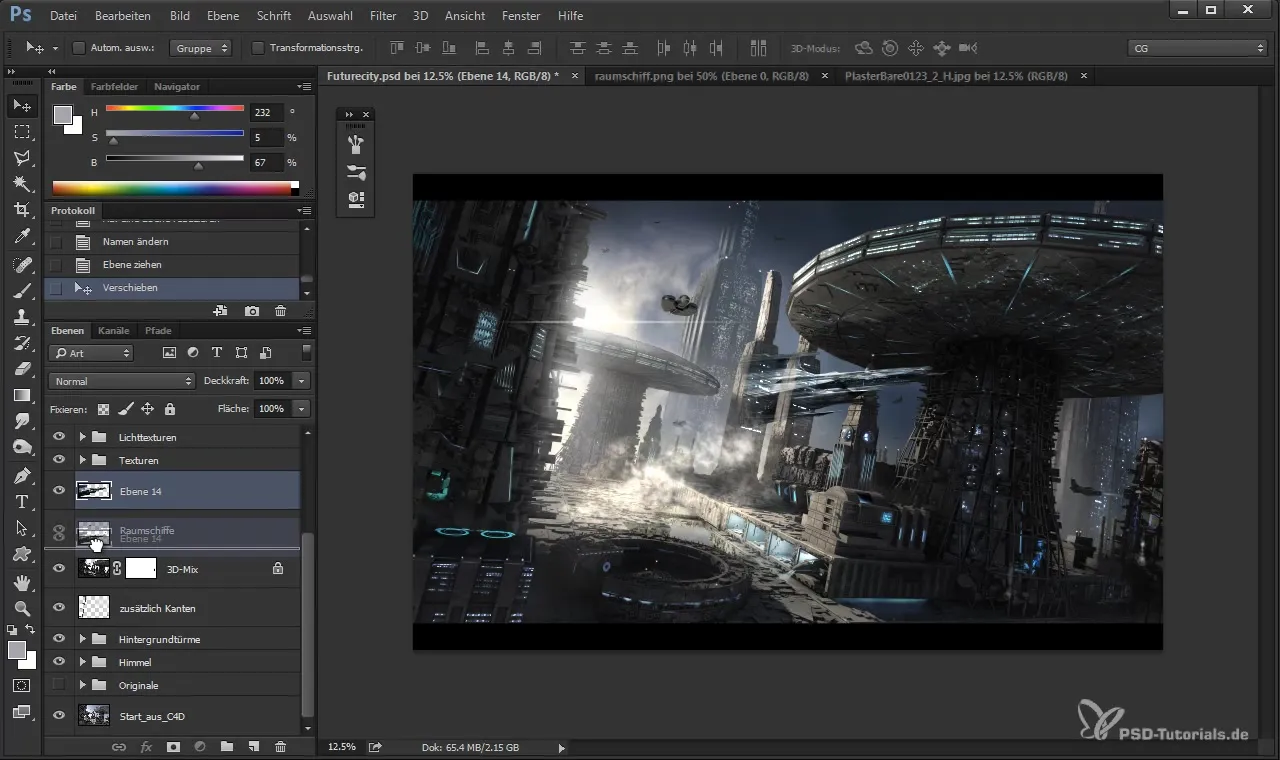1280x760 pixels.
Task: Toggle Quick Mask mode
Action: point(22,686)
